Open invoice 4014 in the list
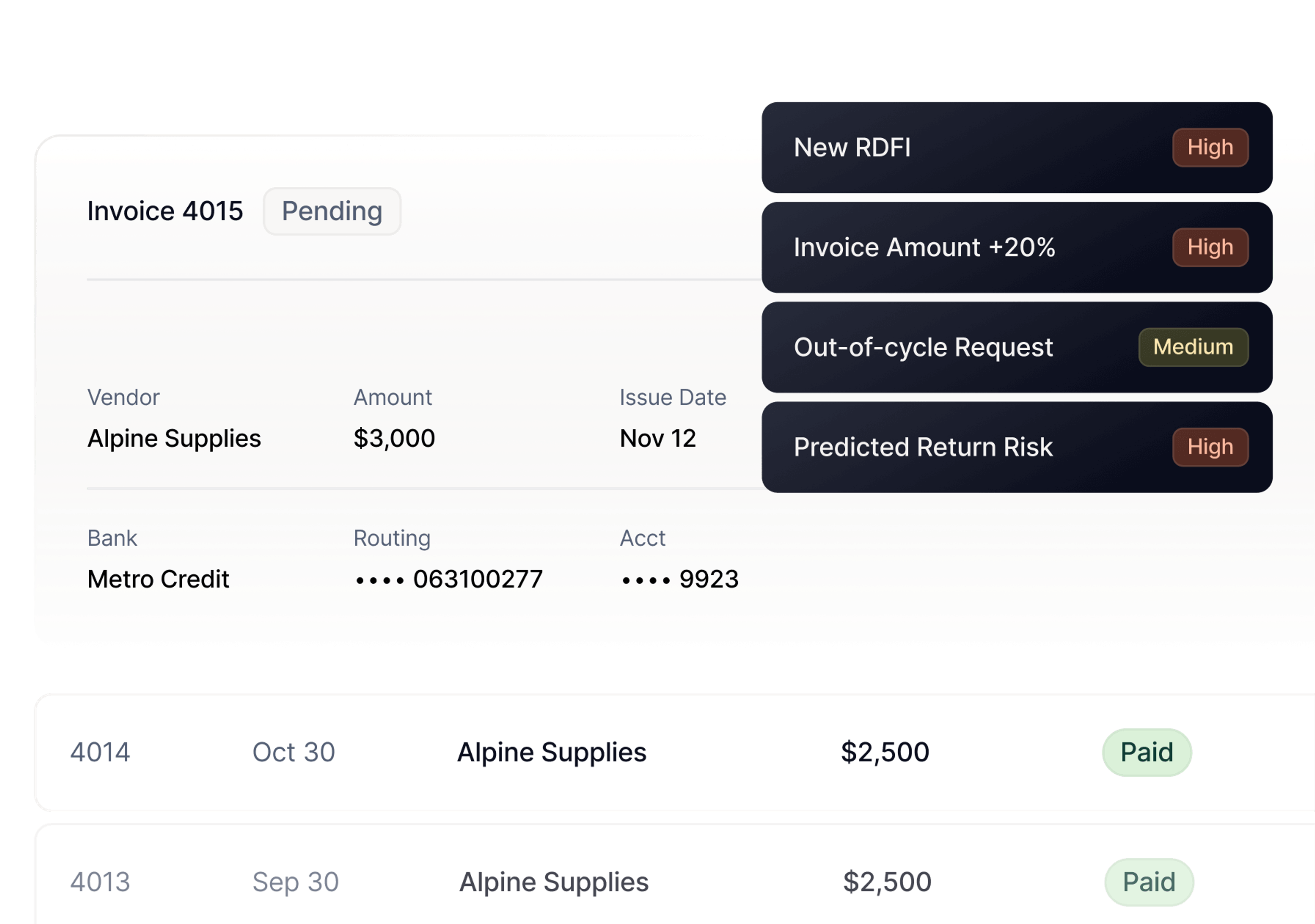Viewport: 1315px width, 924px height. (x=100, y=752)
